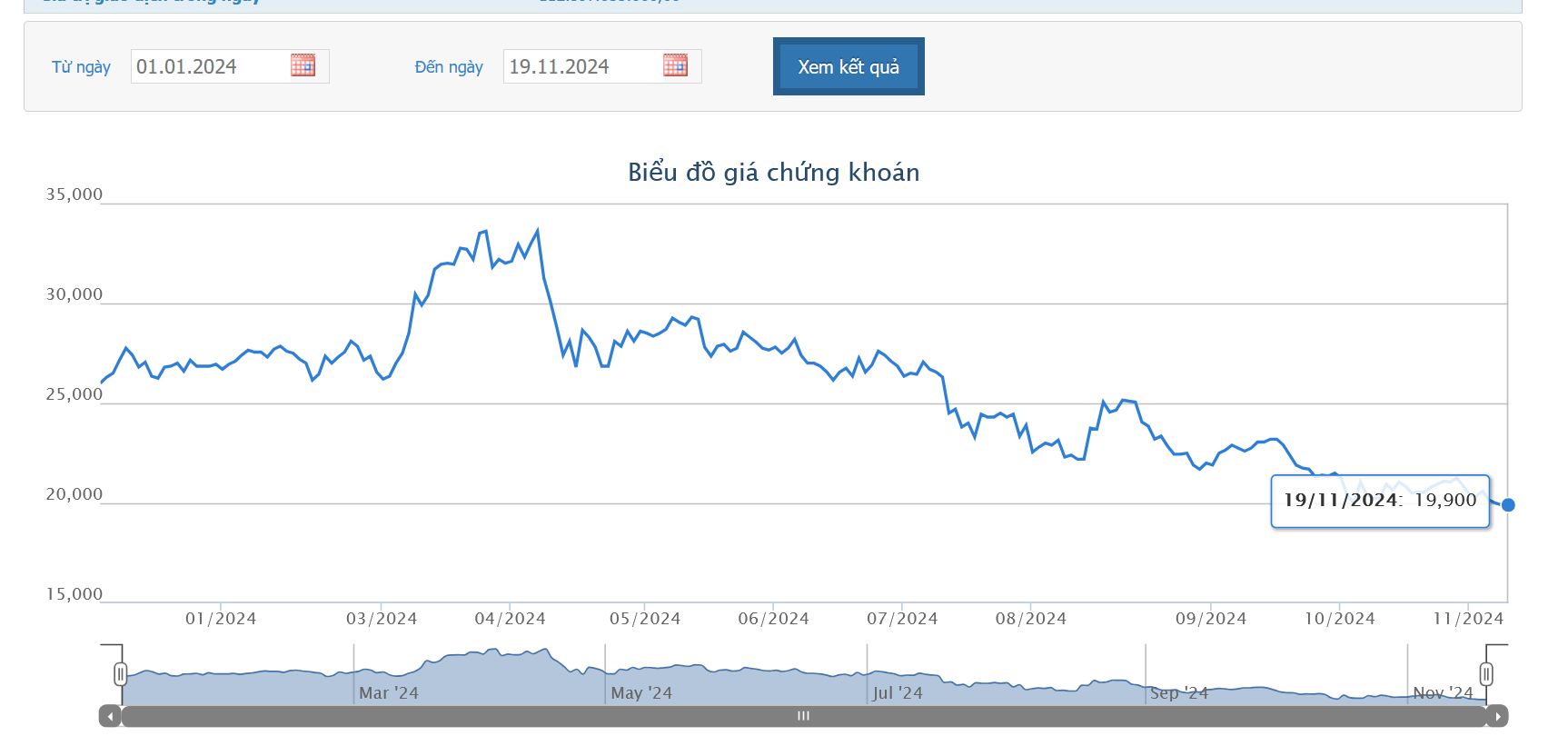Image resolution: width=1568 pixels, height=736 pixels.
Task: Click the left handle of the range navigator
Action: point(120,673)
